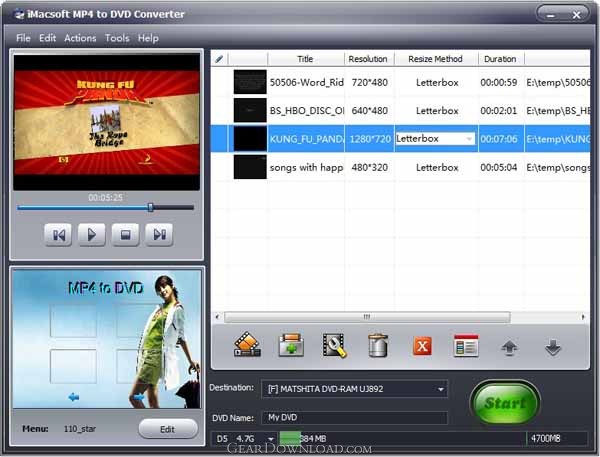Minimize the converter window
600x457 pixels.
[x=551, y=15]
